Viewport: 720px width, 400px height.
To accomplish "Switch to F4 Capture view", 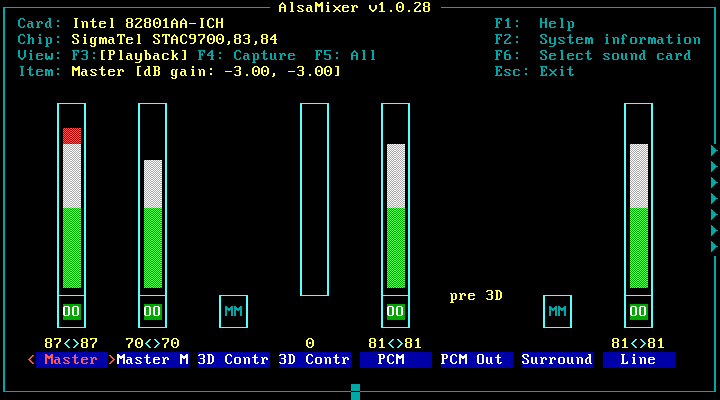I will (x=247, y=56).
